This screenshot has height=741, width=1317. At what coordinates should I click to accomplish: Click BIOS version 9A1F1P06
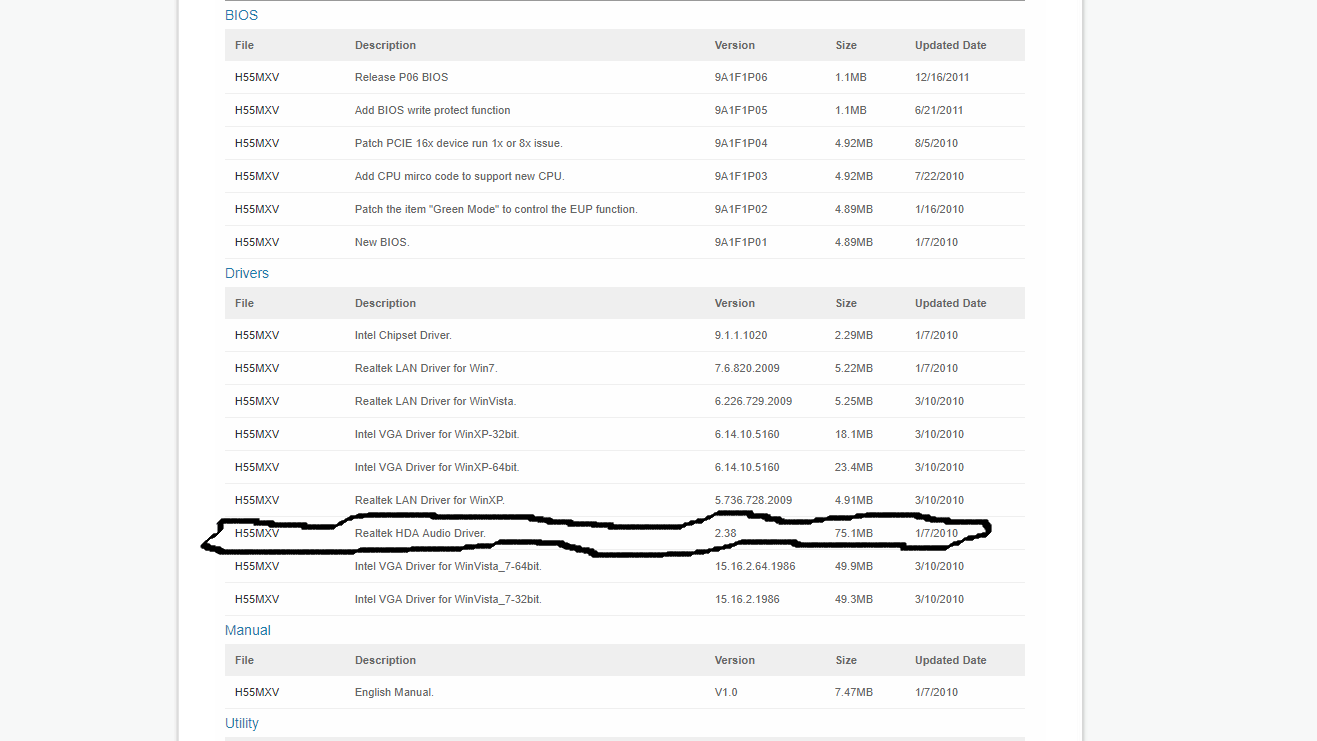(741, 77)
